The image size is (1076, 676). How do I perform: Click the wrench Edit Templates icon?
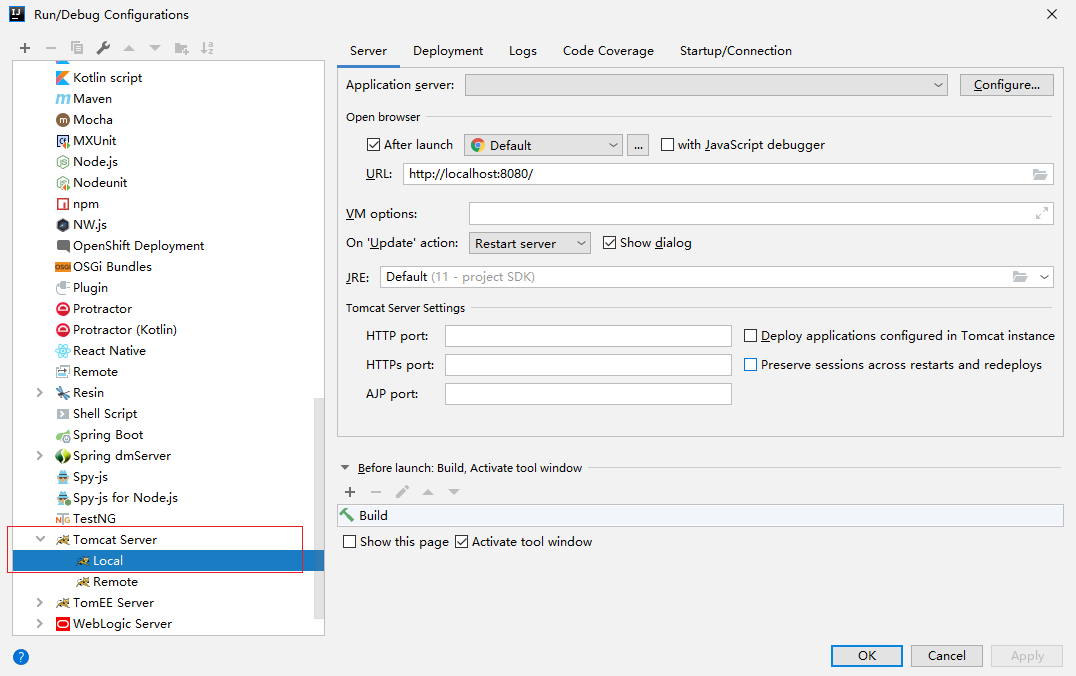103,48
